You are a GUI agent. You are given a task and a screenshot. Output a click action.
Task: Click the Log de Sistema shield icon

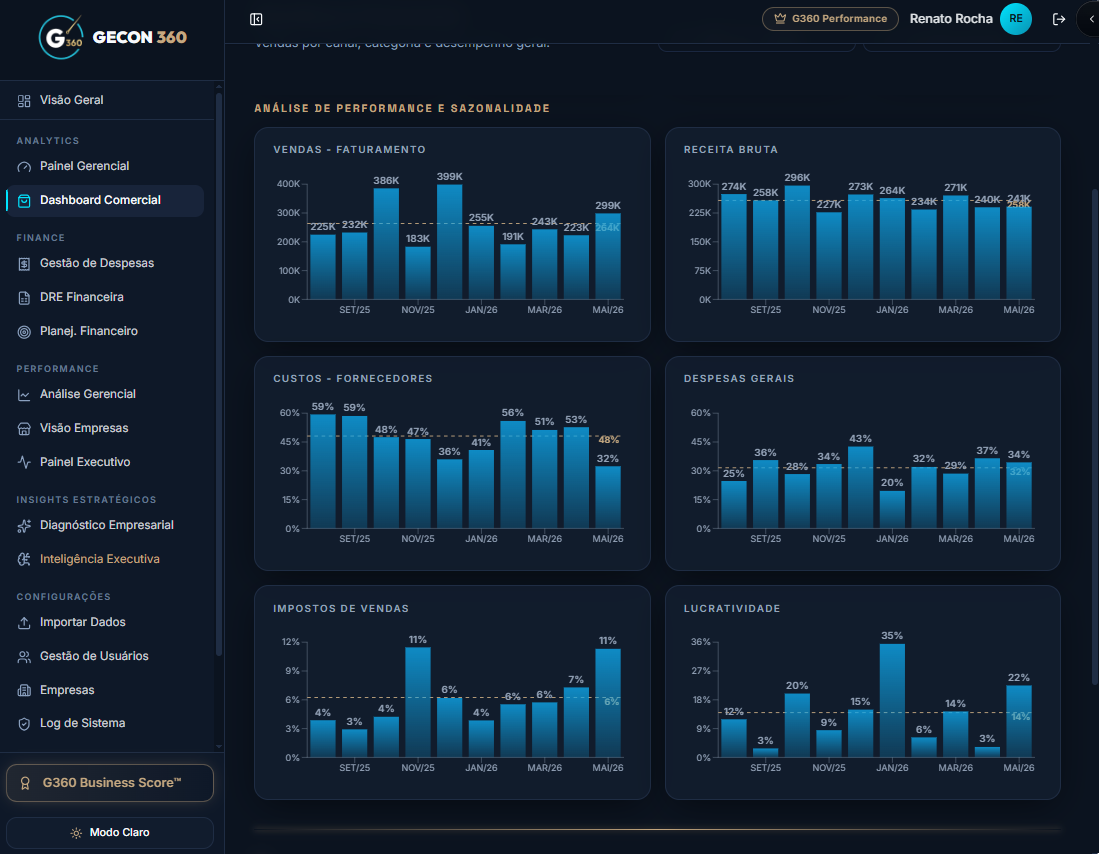24,724
